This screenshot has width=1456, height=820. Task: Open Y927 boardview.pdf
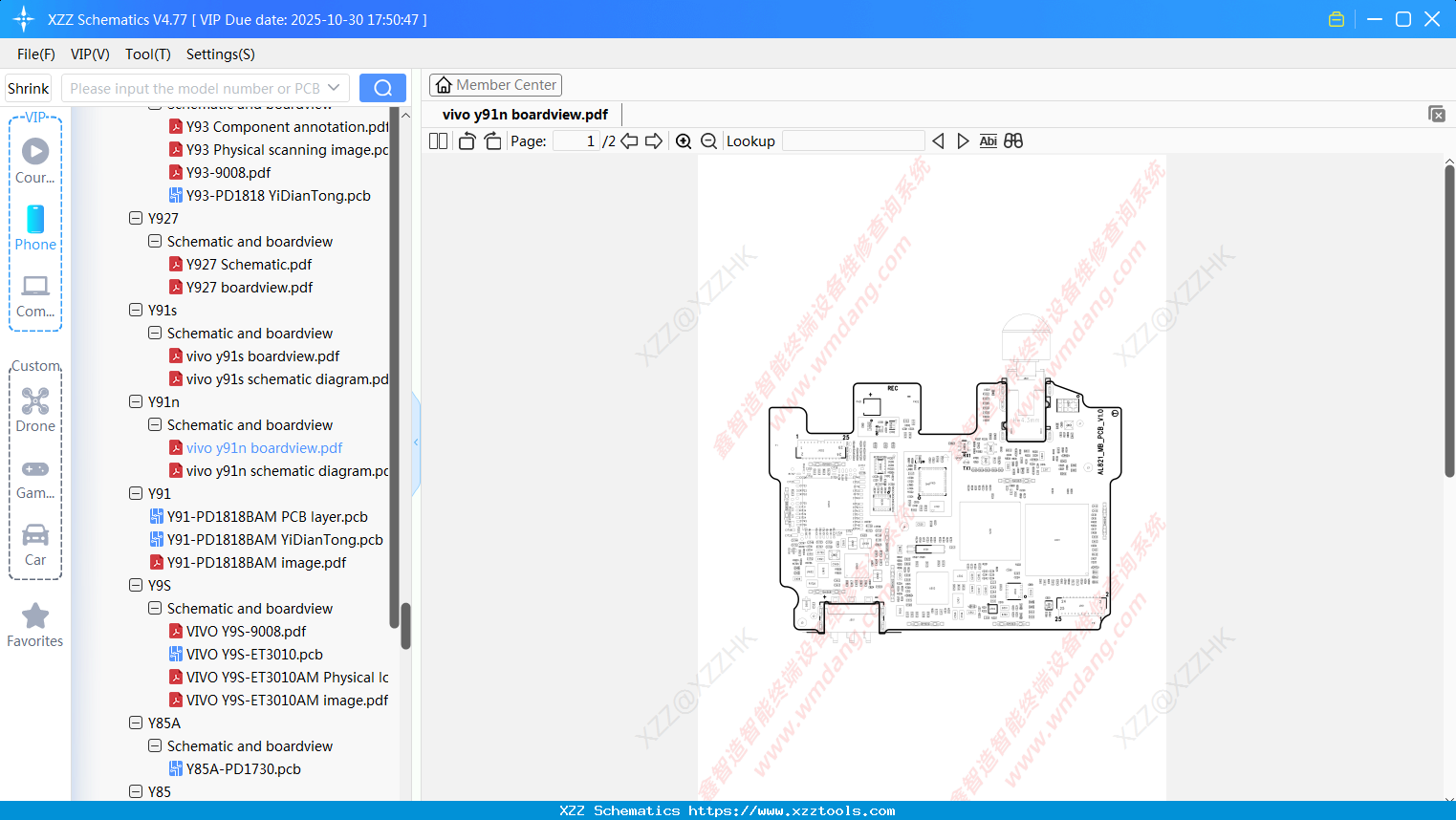click(241, 287)
